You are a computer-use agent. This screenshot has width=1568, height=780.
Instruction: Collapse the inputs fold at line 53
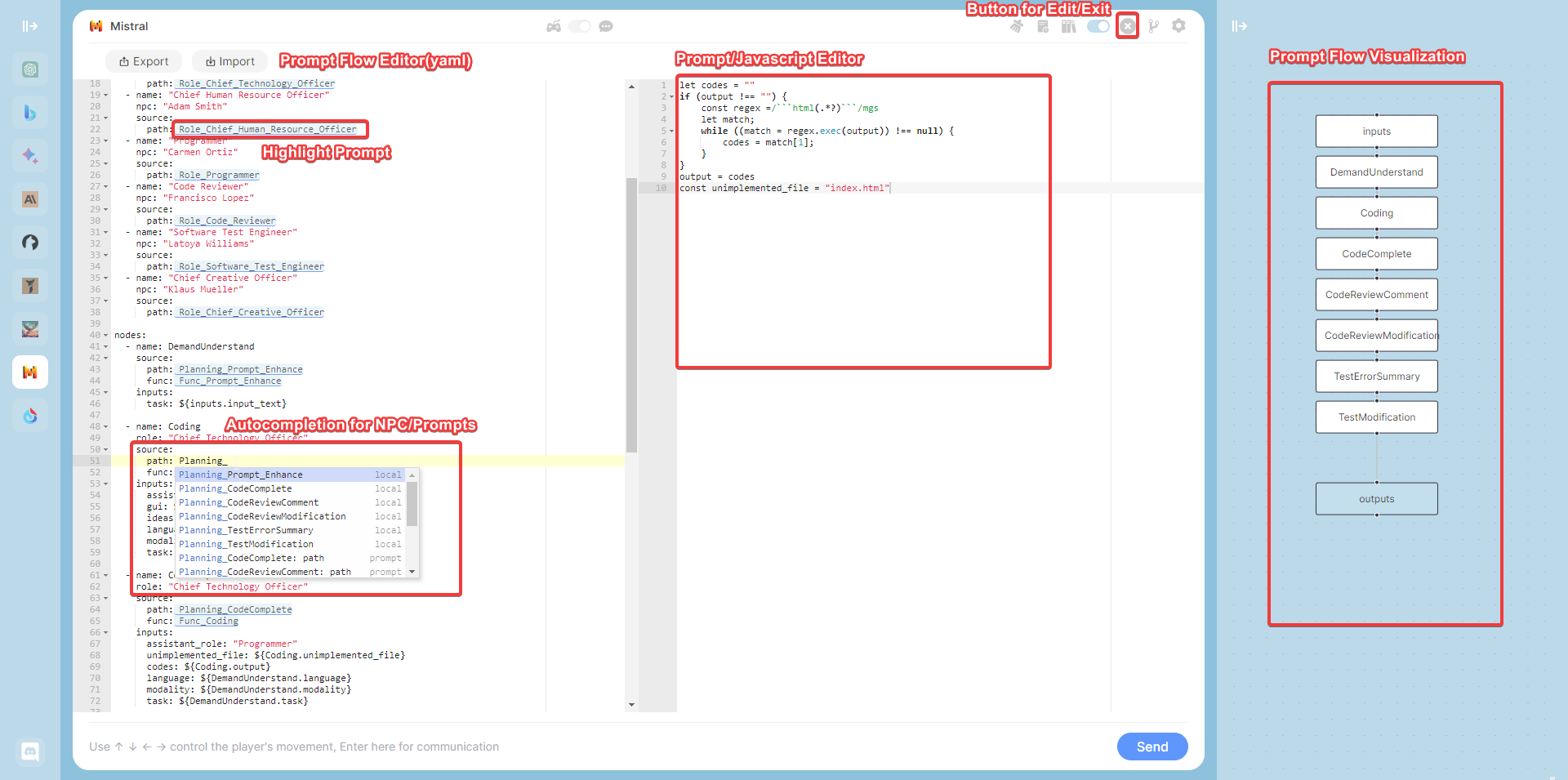point(106,484)
